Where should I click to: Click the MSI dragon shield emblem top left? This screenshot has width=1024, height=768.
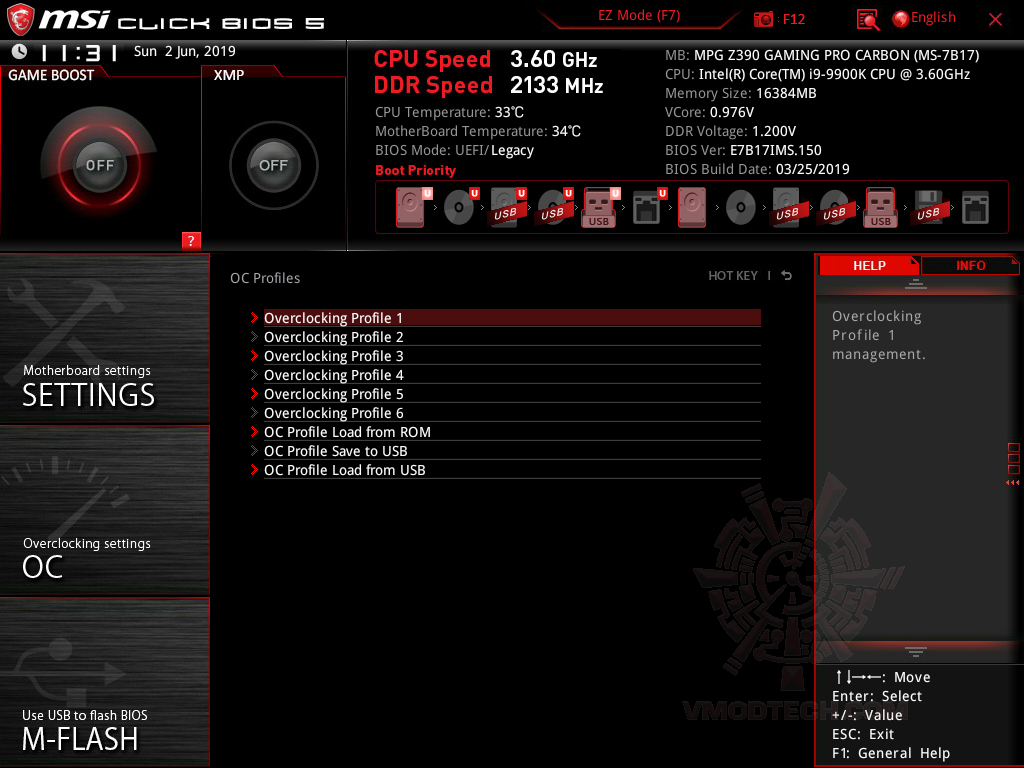(21, 17)
